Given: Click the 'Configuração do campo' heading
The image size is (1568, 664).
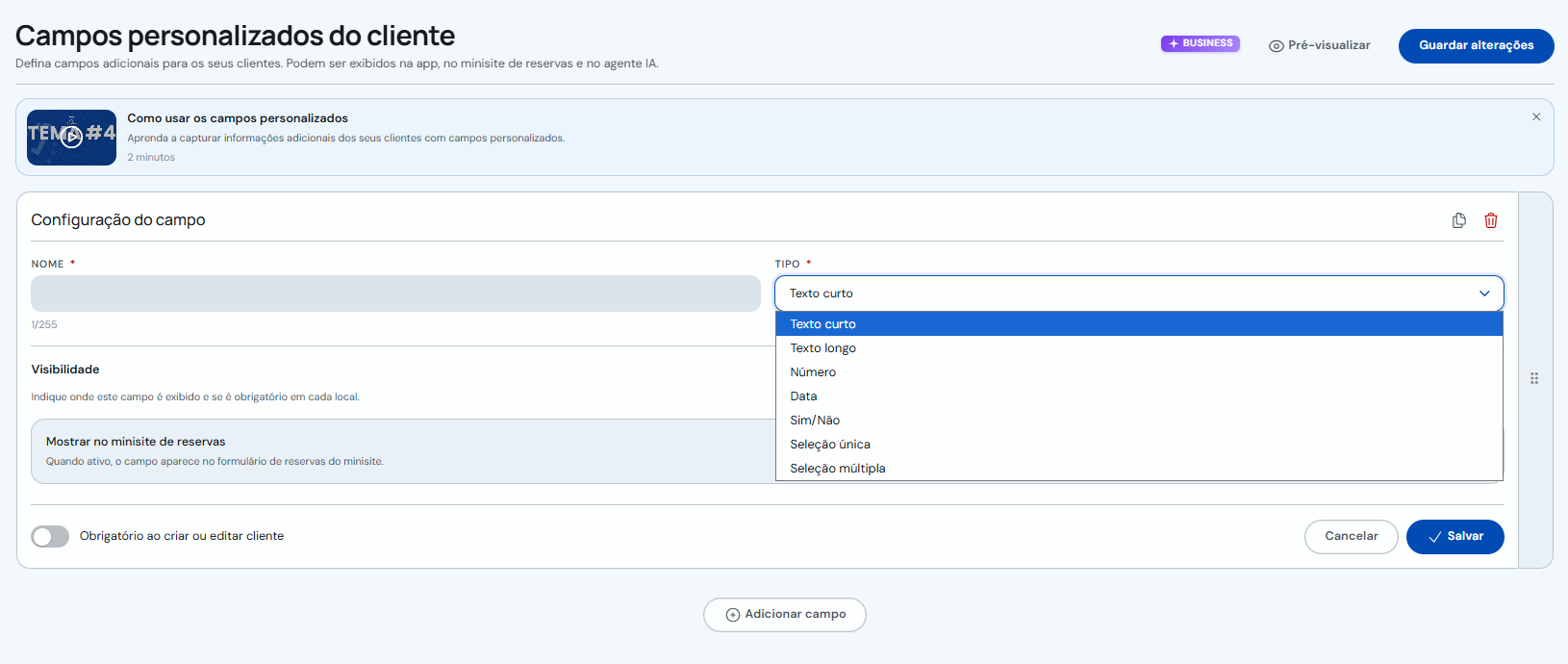Looking at the screenshot, I should 118,220.
